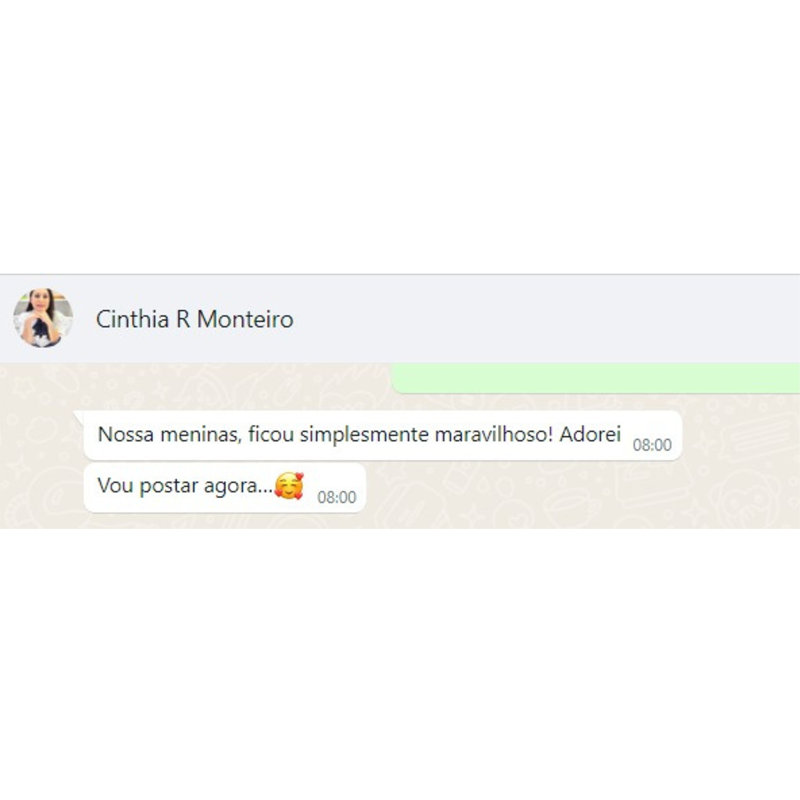Click the word postar in the second message
This screenshot has height=800, width=800.
168,486
